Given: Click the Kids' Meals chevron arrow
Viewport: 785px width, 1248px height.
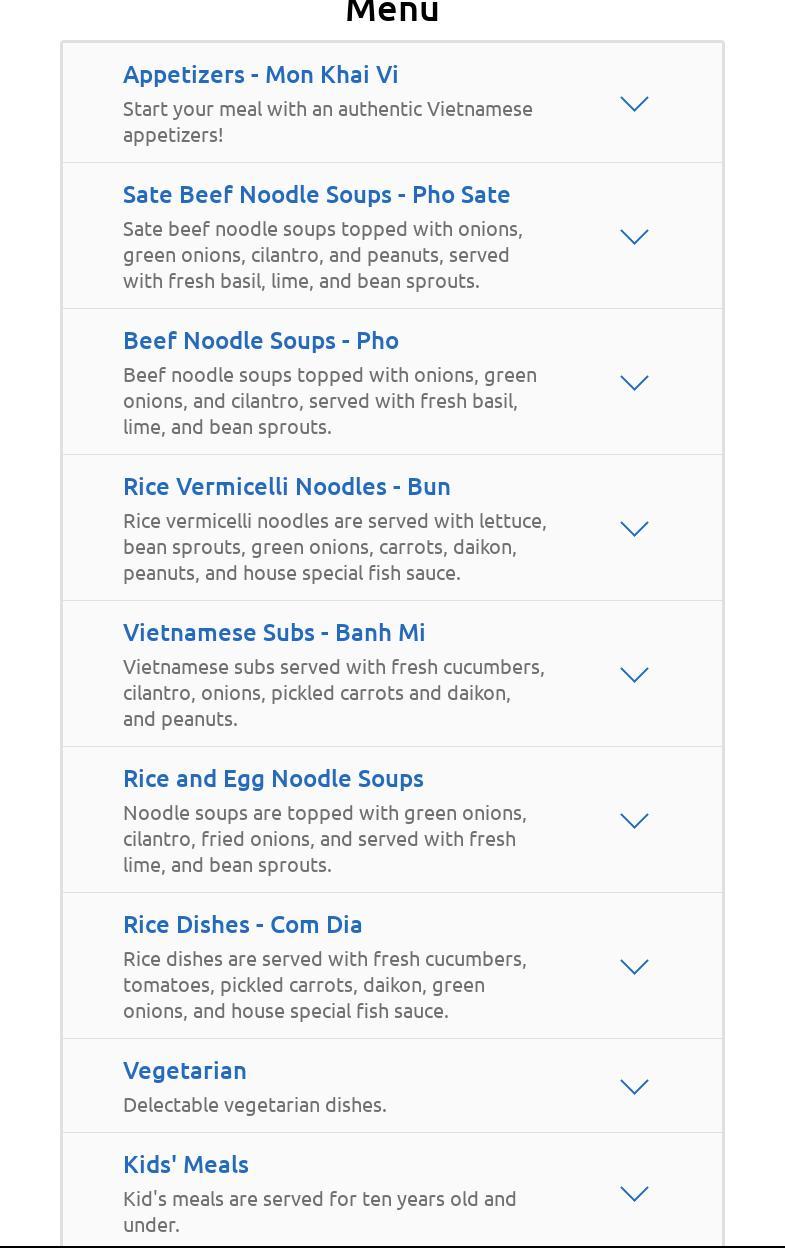Looking at the screenshot, I should pos(634,1194).
